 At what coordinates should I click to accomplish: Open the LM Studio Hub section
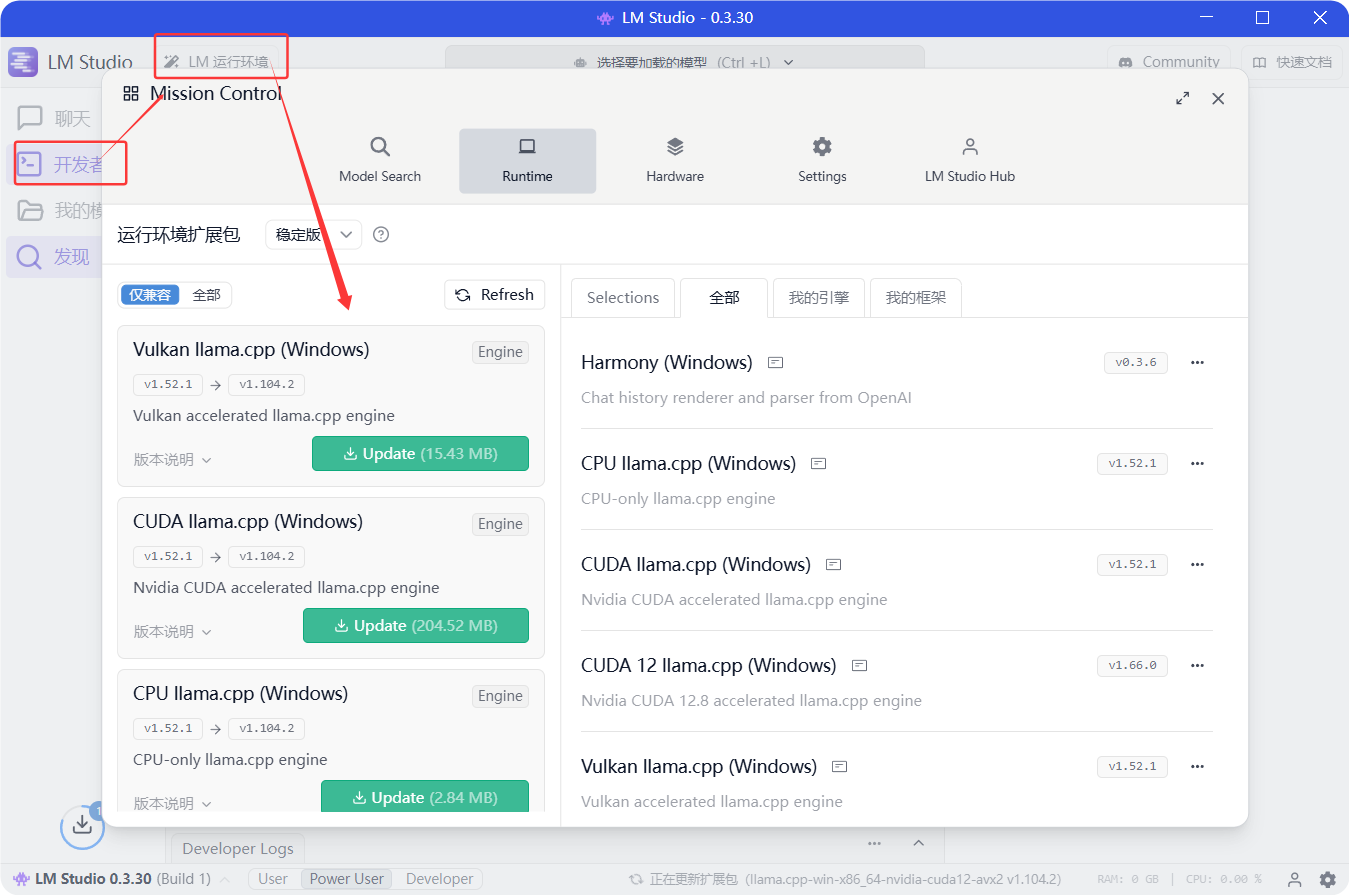pos(969,160)
